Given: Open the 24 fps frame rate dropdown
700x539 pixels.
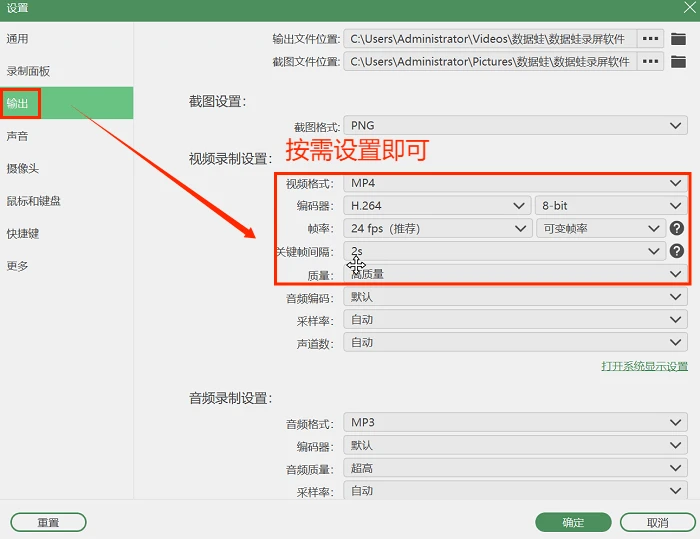Looking at the screenshot, I should point(438,228).
